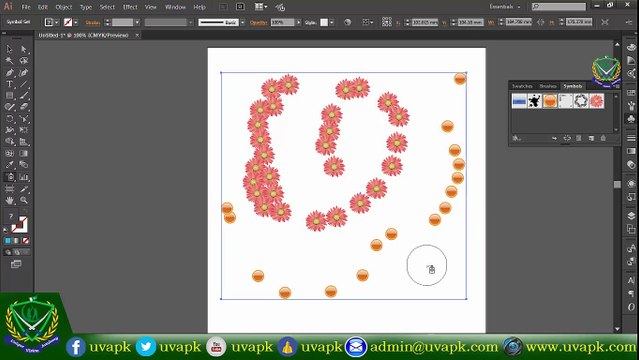Open Symbol Libraries menu in Symbols panel
Image resolution: width=639 pixels, height=360 pixels.
517,138
